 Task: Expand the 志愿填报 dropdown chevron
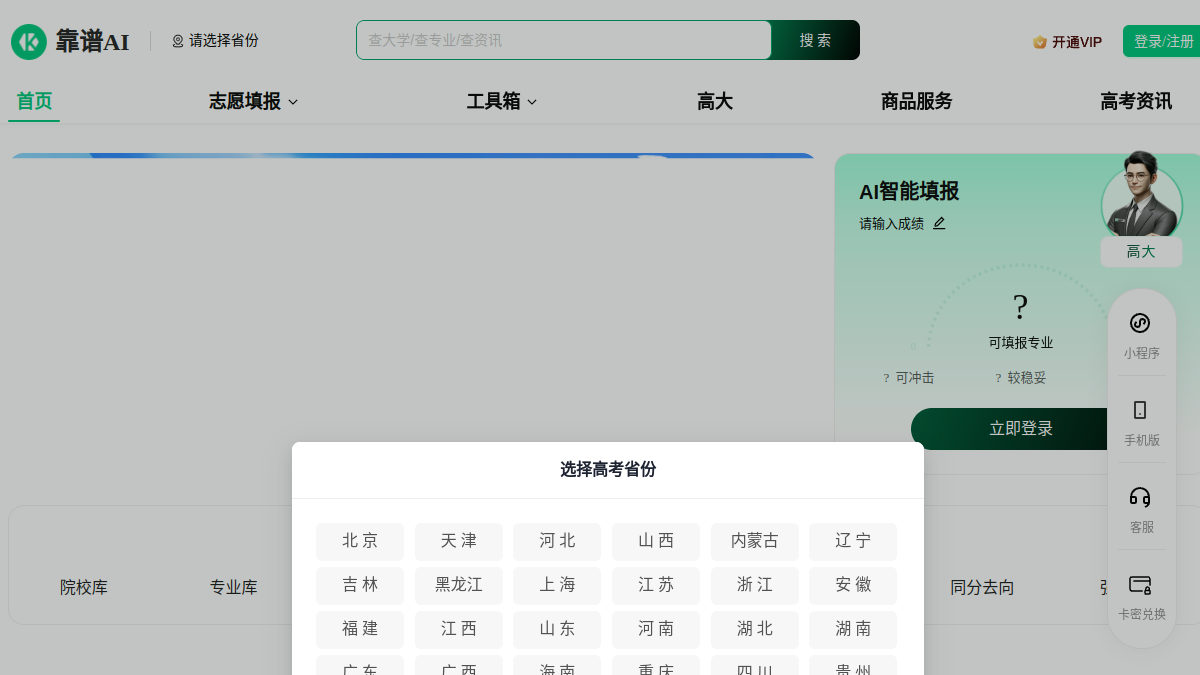pos(293,102)
